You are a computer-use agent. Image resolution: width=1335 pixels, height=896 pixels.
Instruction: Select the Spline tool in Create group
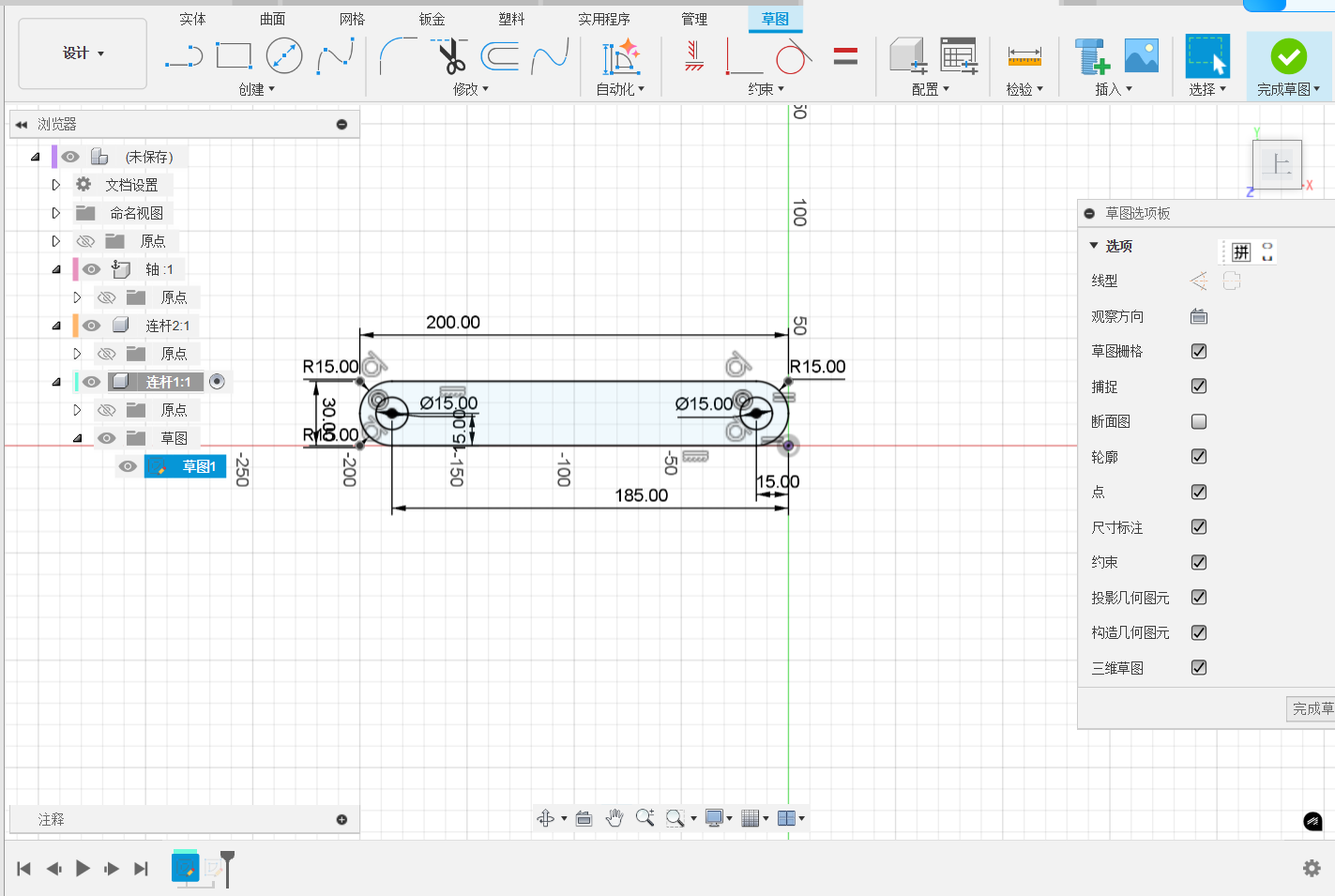pos(335,56)
